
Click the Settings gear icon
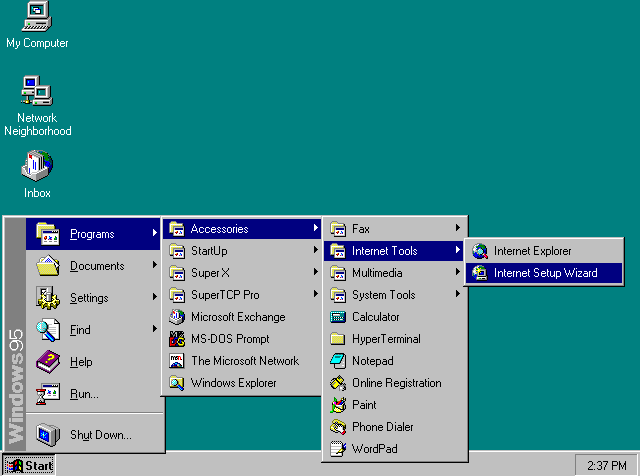[x=48, y=298]
